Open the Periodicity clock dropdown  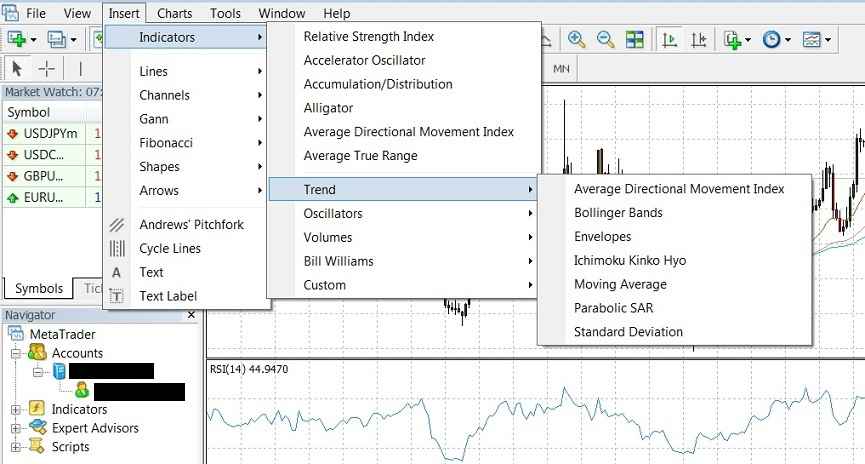coord(775,40)
